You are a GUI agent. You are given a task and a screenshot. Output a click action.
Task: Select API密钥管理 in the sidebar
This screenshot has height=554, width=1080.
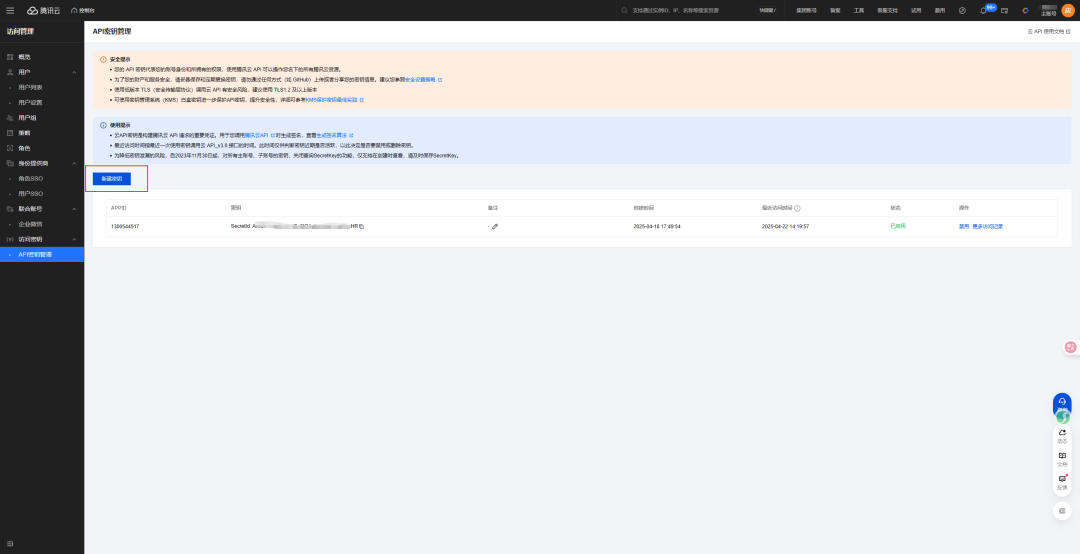(42, 254)
